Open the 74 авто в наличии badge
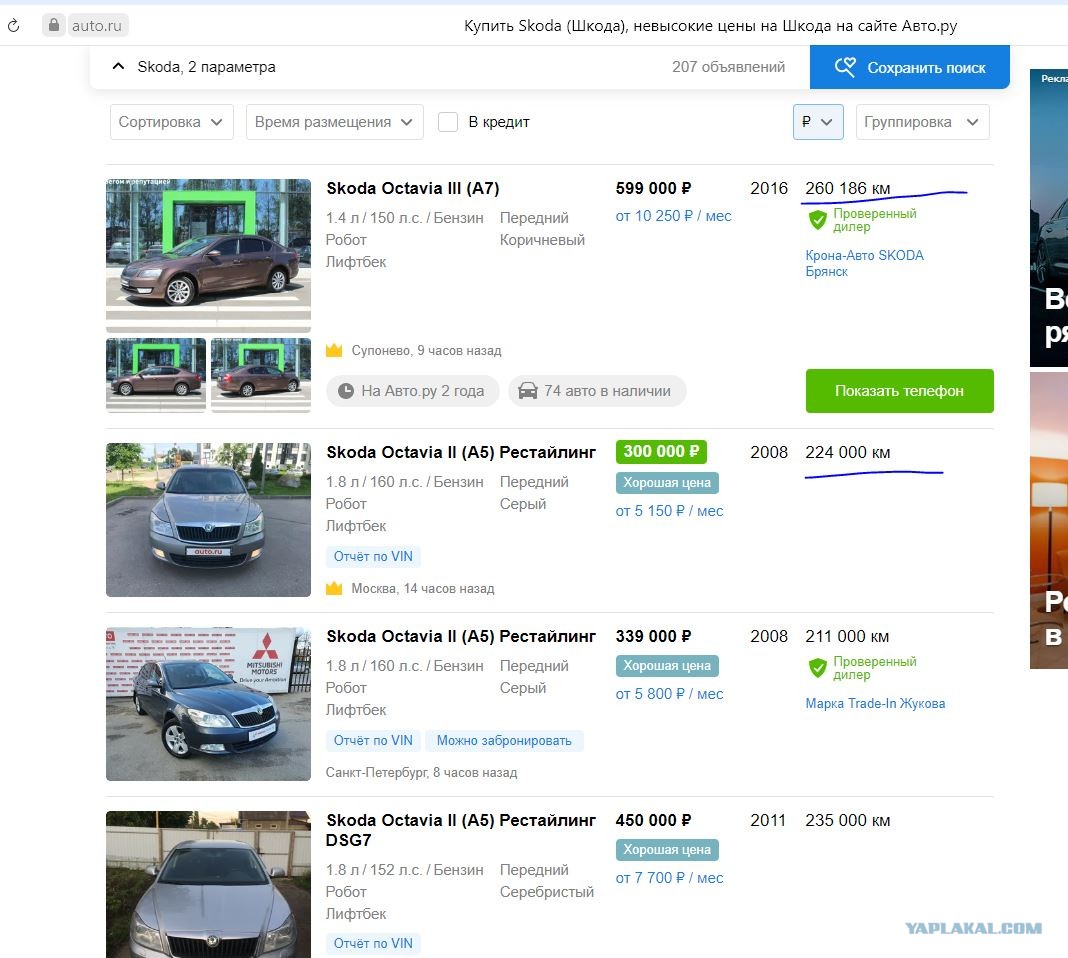Viewport: 1068px width, 958px height. (597, 391)
